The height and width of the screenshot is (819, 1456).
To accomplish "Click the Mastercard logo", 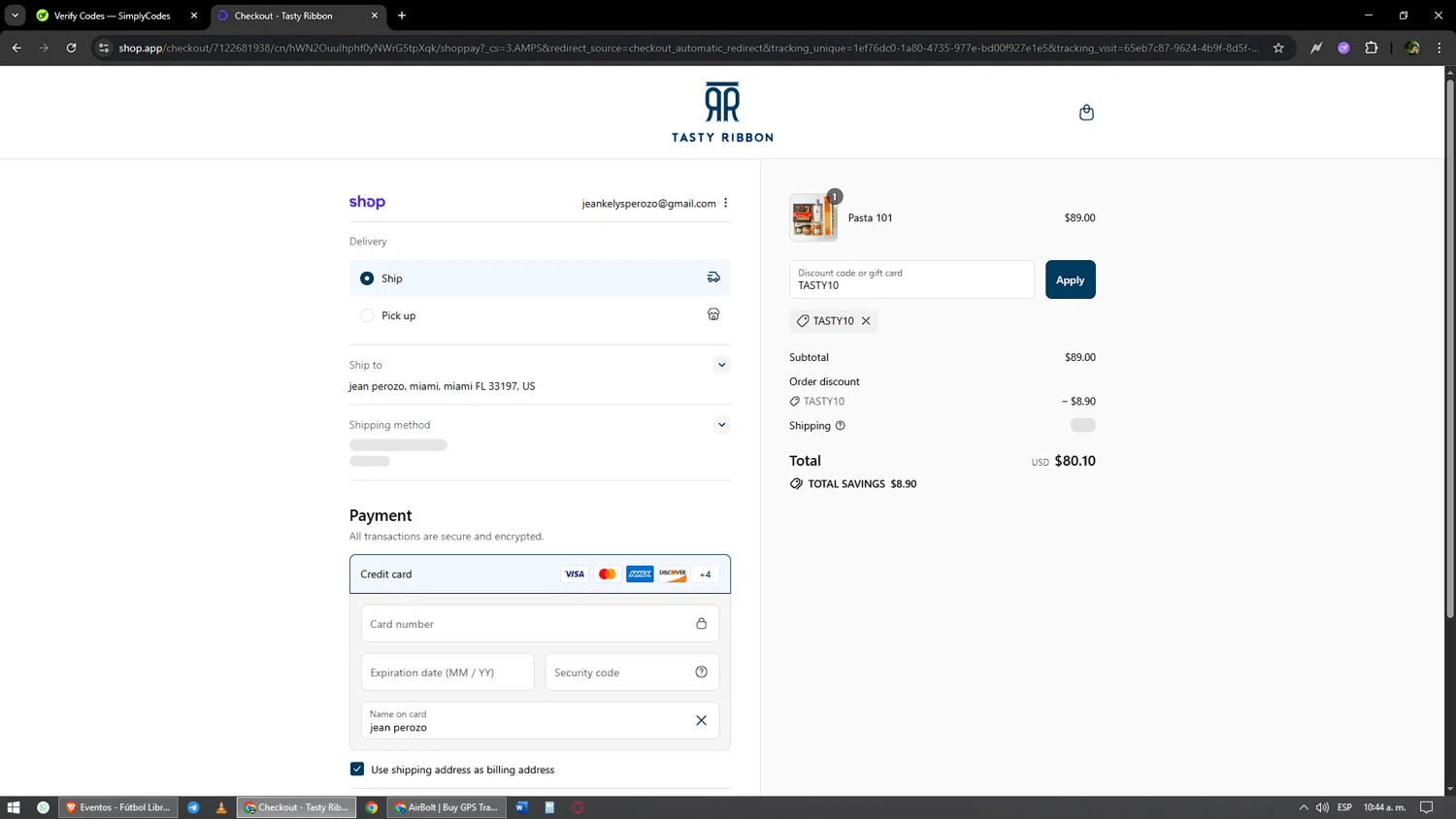I will (x=607, y=573).
